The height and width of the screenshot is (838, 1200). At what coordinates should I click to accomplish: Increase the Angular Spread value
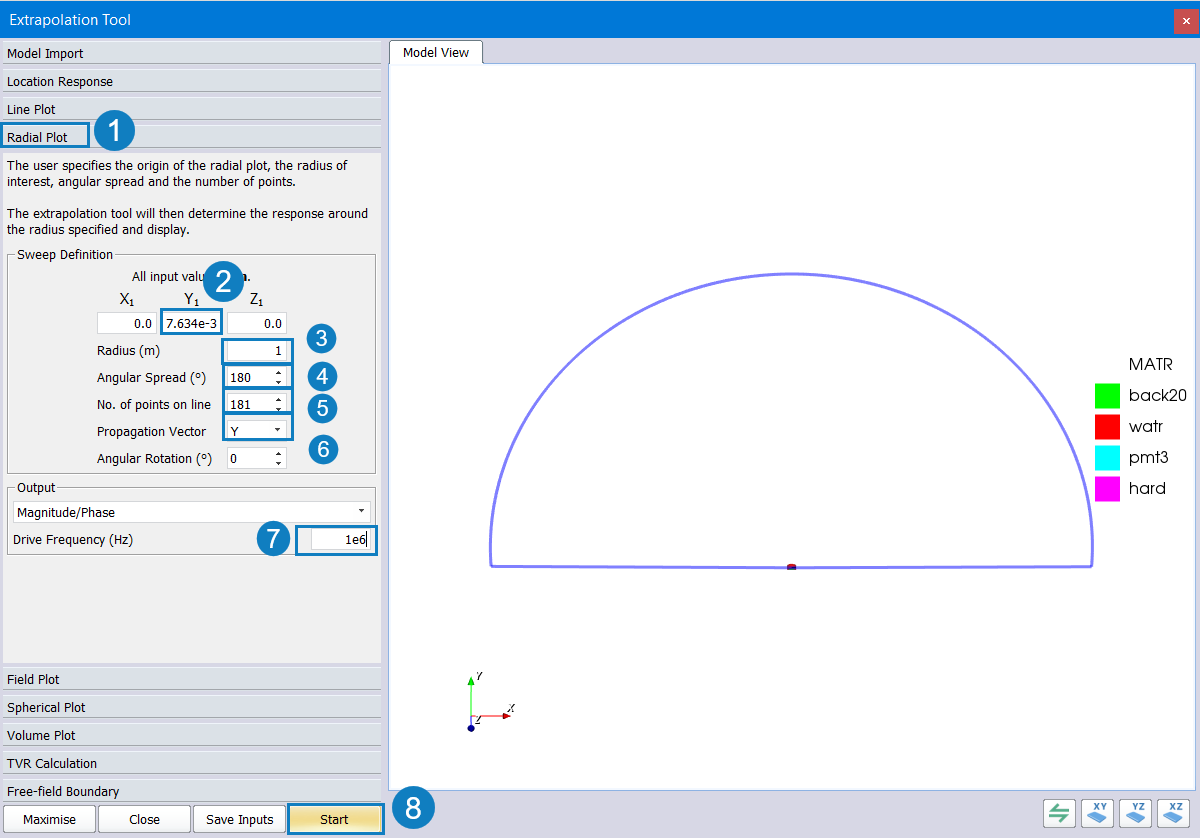pos(278,373)
